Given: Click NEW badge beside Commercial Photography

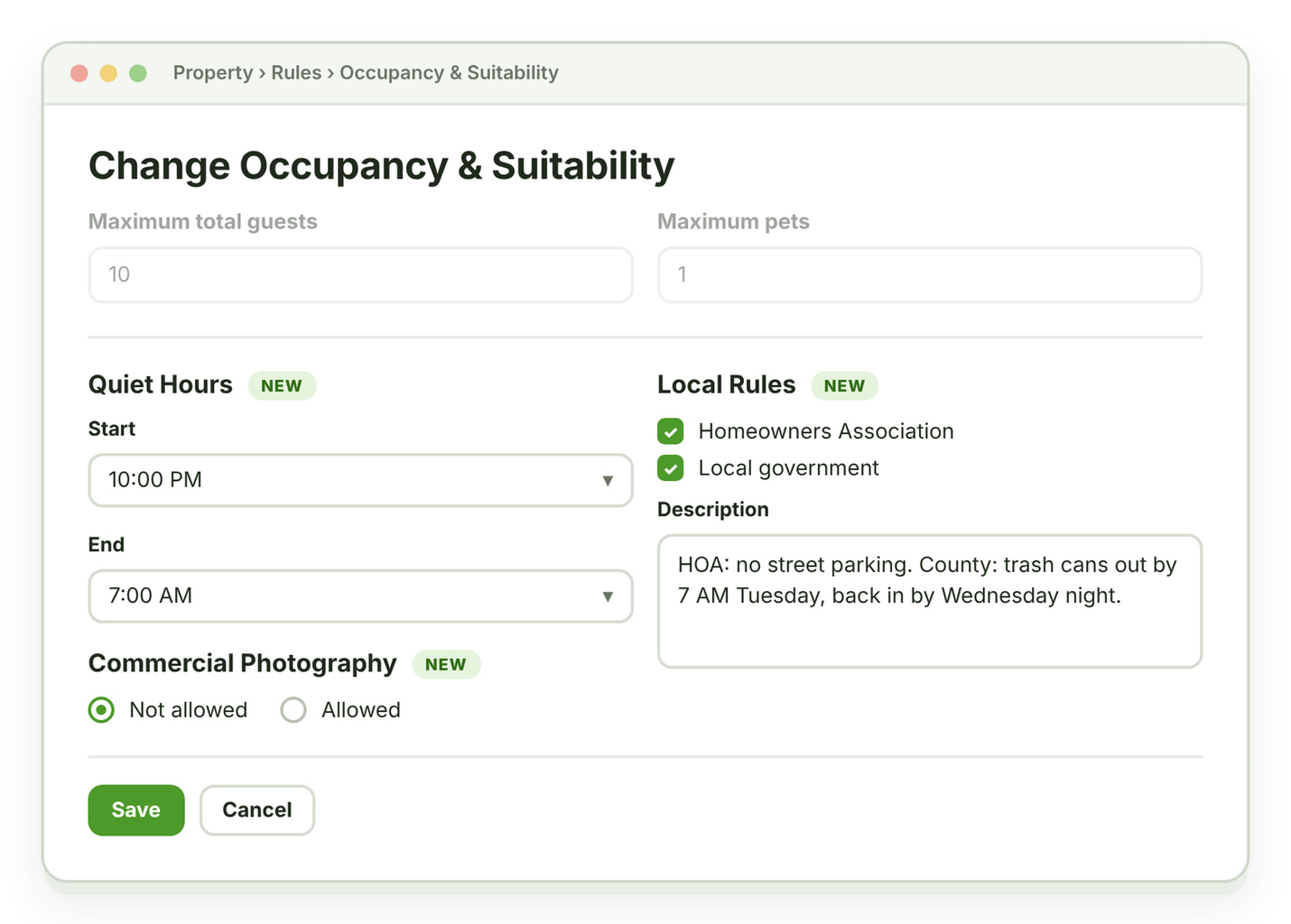Looking at the screenshot, I should (446, 665).
